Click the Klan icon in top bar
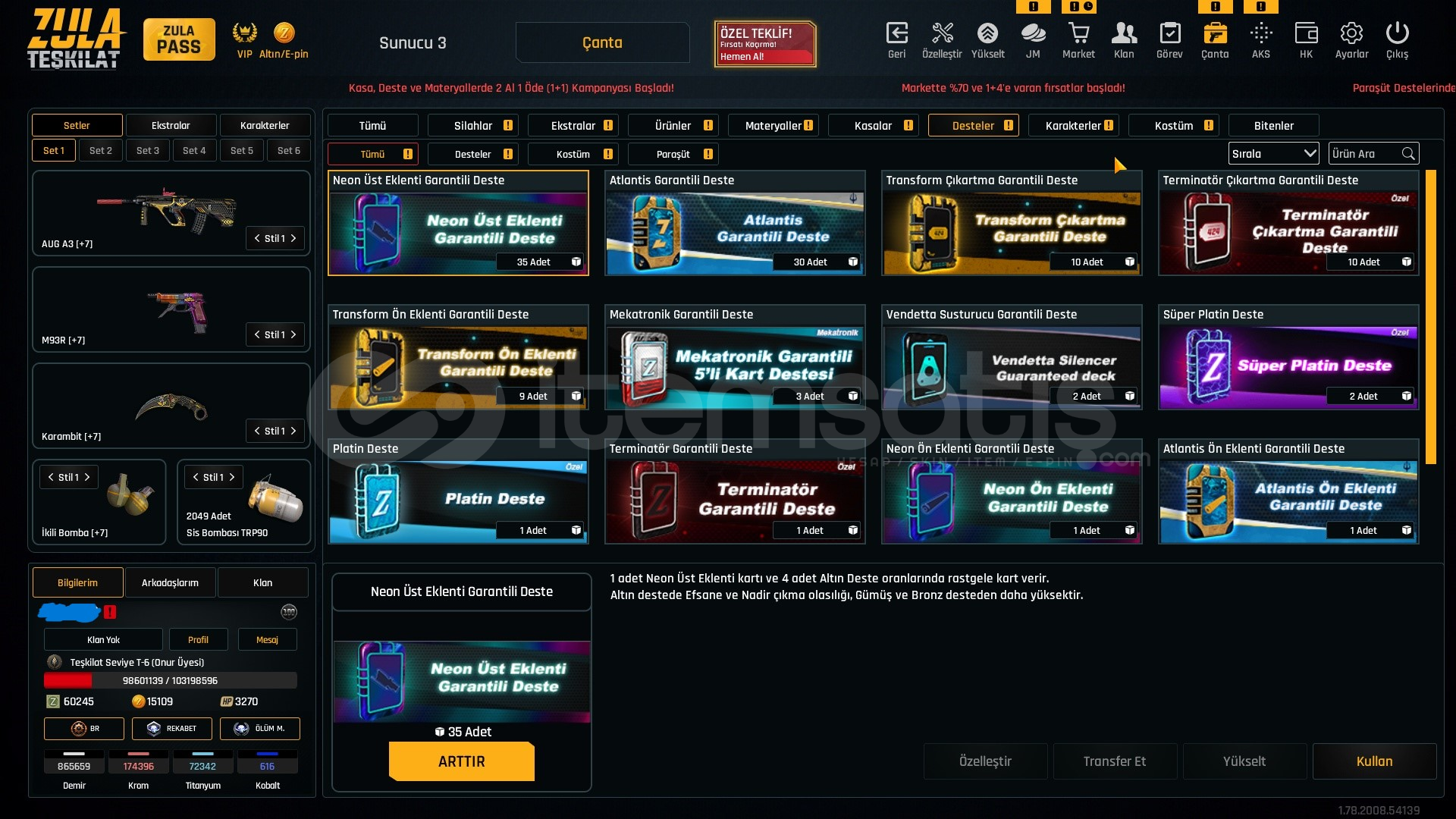Screen dimensions: 1456x819 click(x=1124, y=33)
